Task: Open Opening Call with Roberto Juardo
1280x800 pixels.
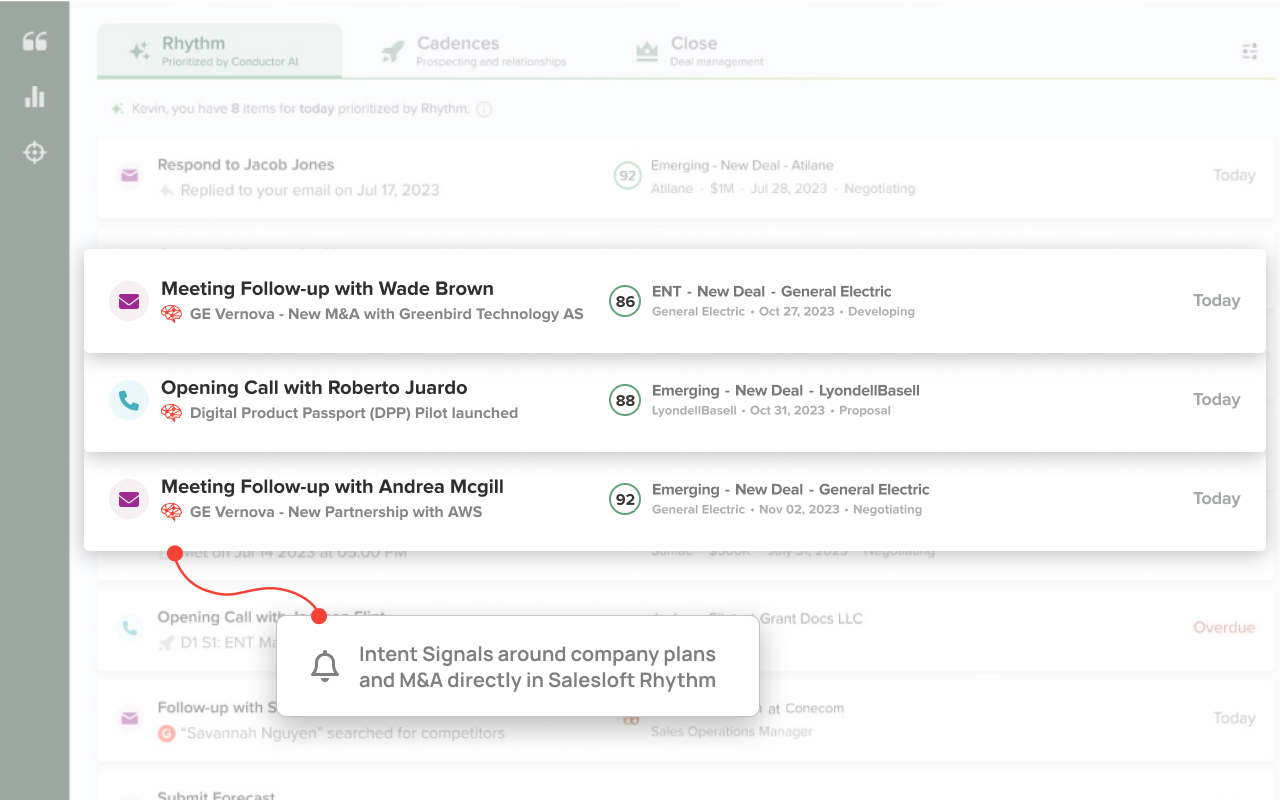Action: click(314, 388)
